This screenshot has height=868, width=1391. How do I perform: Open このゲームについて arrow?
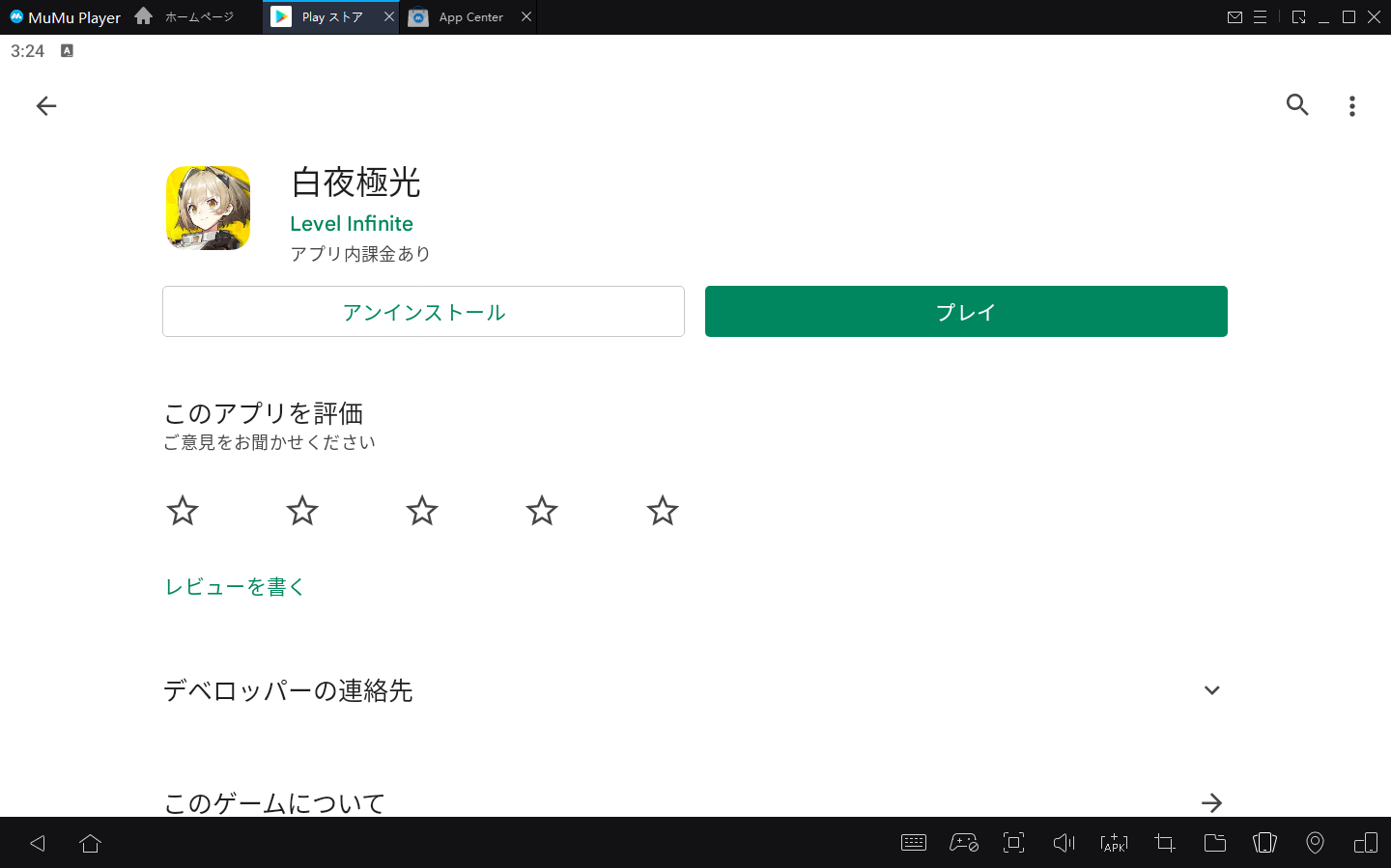click(x=1212, y=802)
